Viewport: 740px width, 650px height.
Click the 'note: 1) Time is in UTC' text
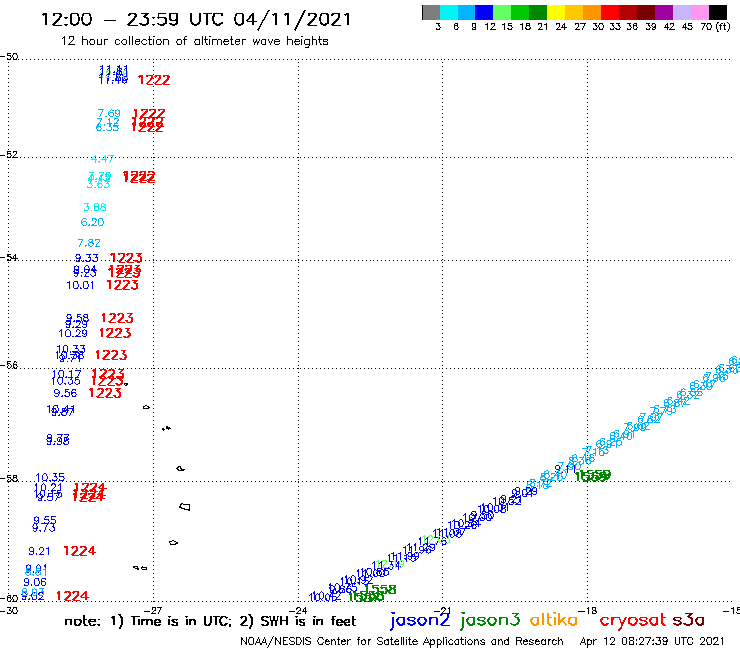coord(148,621)
